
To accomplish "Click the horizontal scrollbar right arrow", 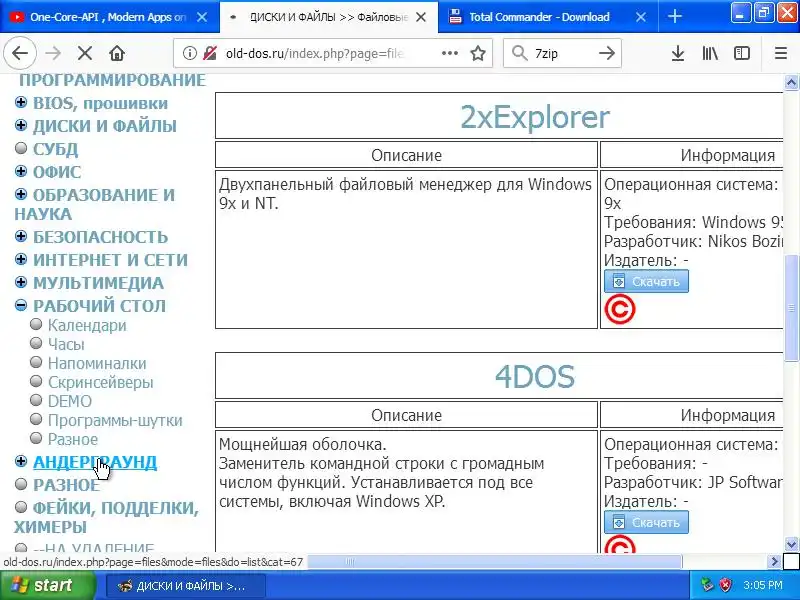I will pyautogui.click(x=774, y=562).
